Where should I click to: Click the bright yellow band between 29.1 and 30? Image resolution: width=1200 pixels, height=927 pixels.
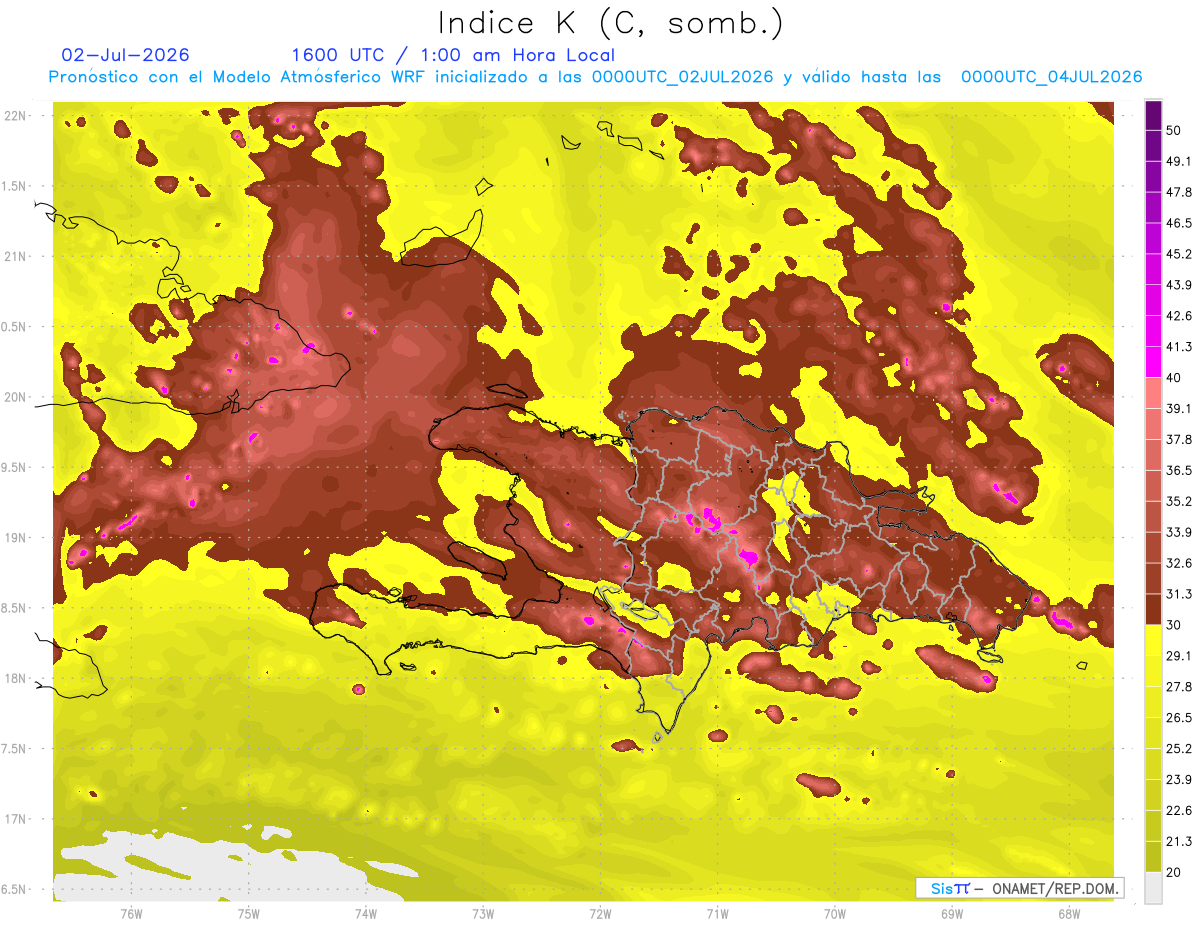pyautogui.click(x=1153, y=640)
